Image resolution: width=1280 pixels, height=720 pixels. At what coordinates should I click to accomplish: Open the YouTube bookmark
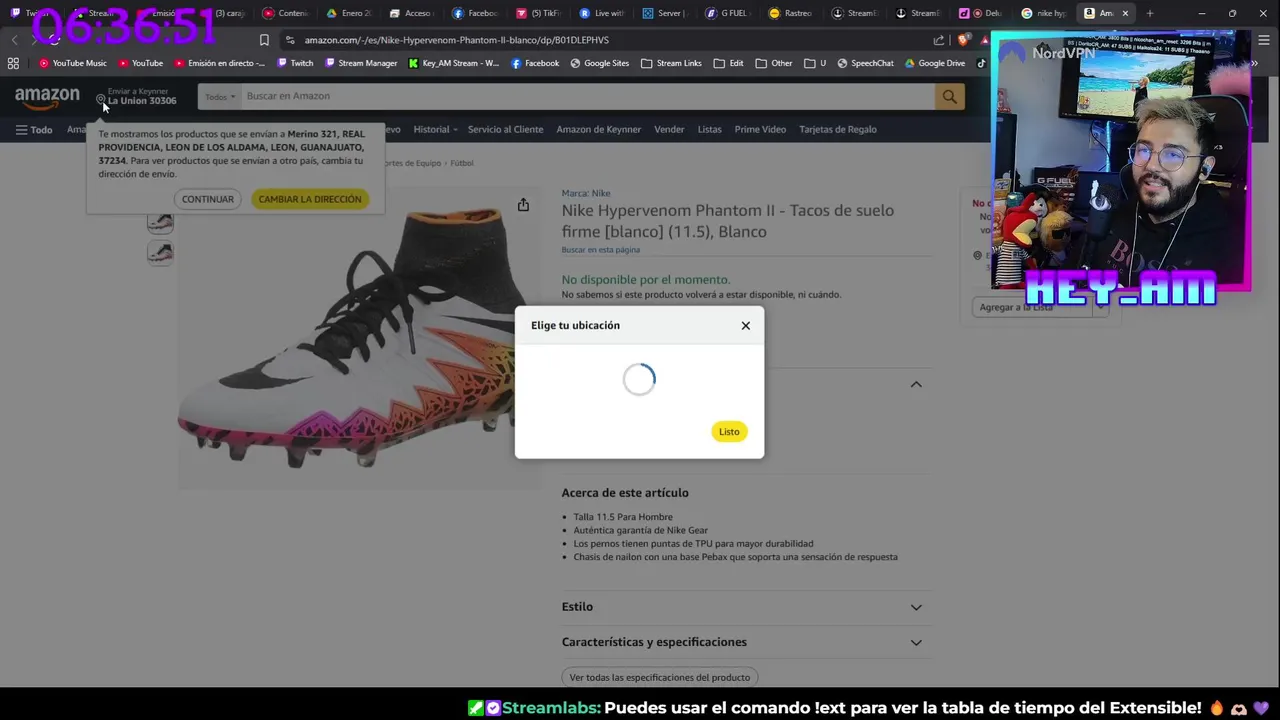[140, 63]
